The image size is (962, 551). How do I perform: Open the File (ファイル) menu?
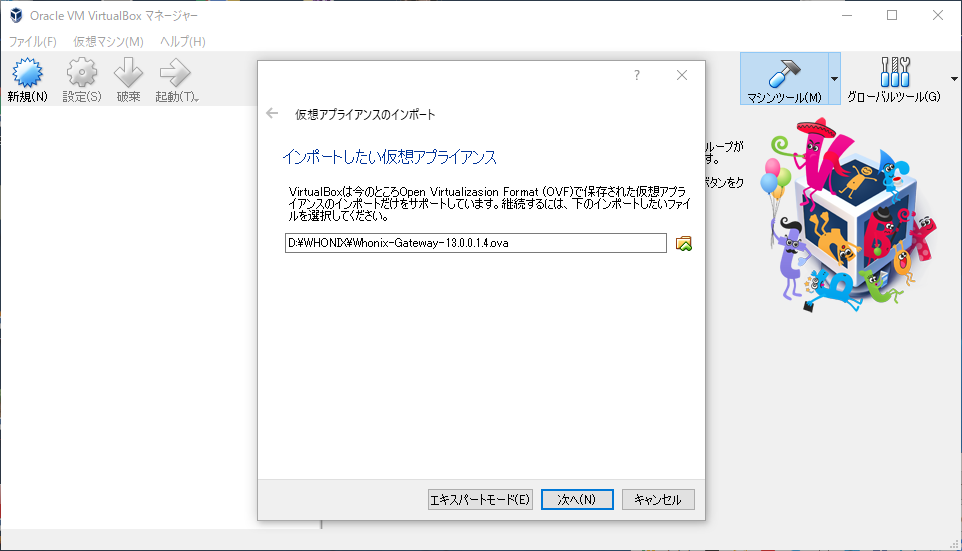point(33,42)
